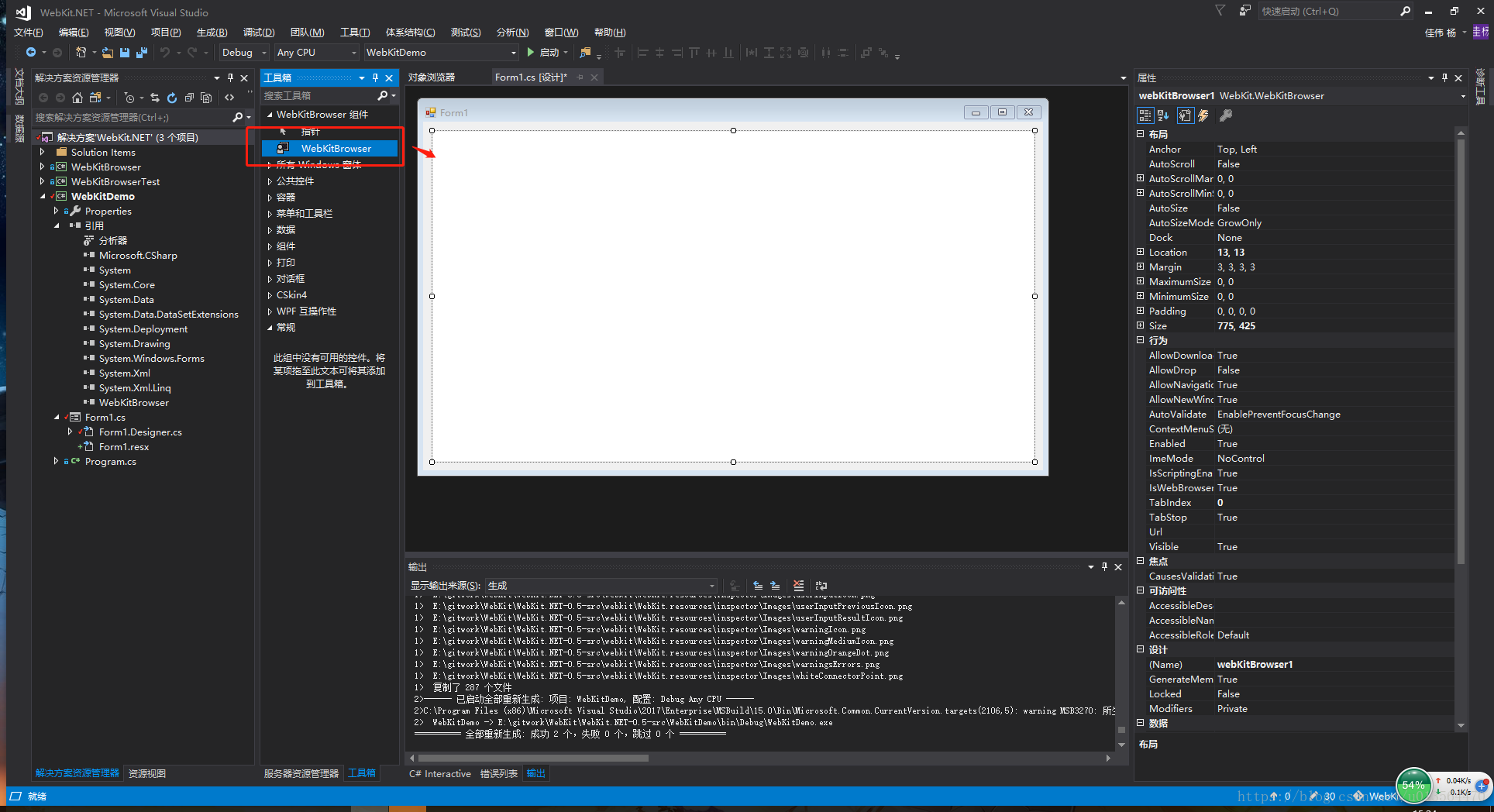Expand the Location property in Properties

[x=1141, y=253]
